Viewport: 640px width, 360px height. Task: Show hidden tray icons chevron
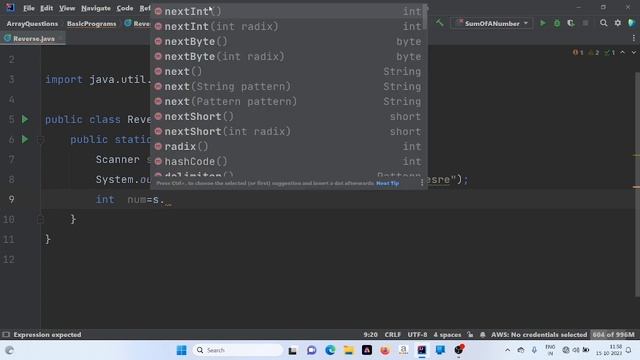pos(507,350)
